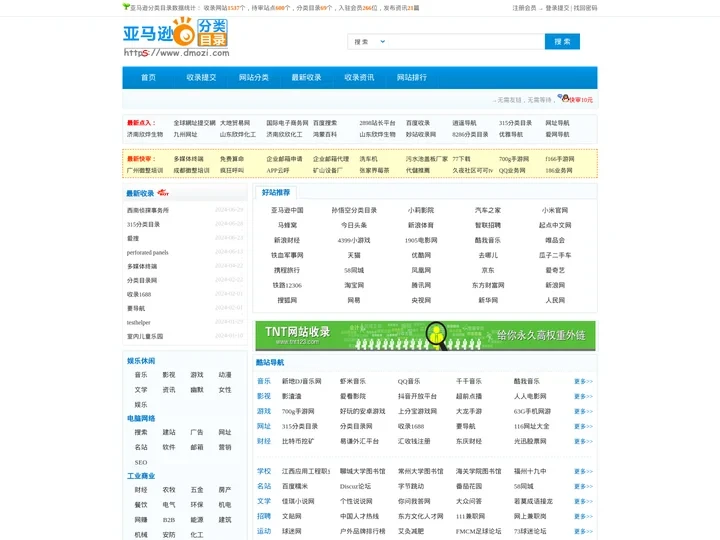The image size is (720, 540).
Task: Click 更多>> in the 名站 row
Action: [583, 486]
